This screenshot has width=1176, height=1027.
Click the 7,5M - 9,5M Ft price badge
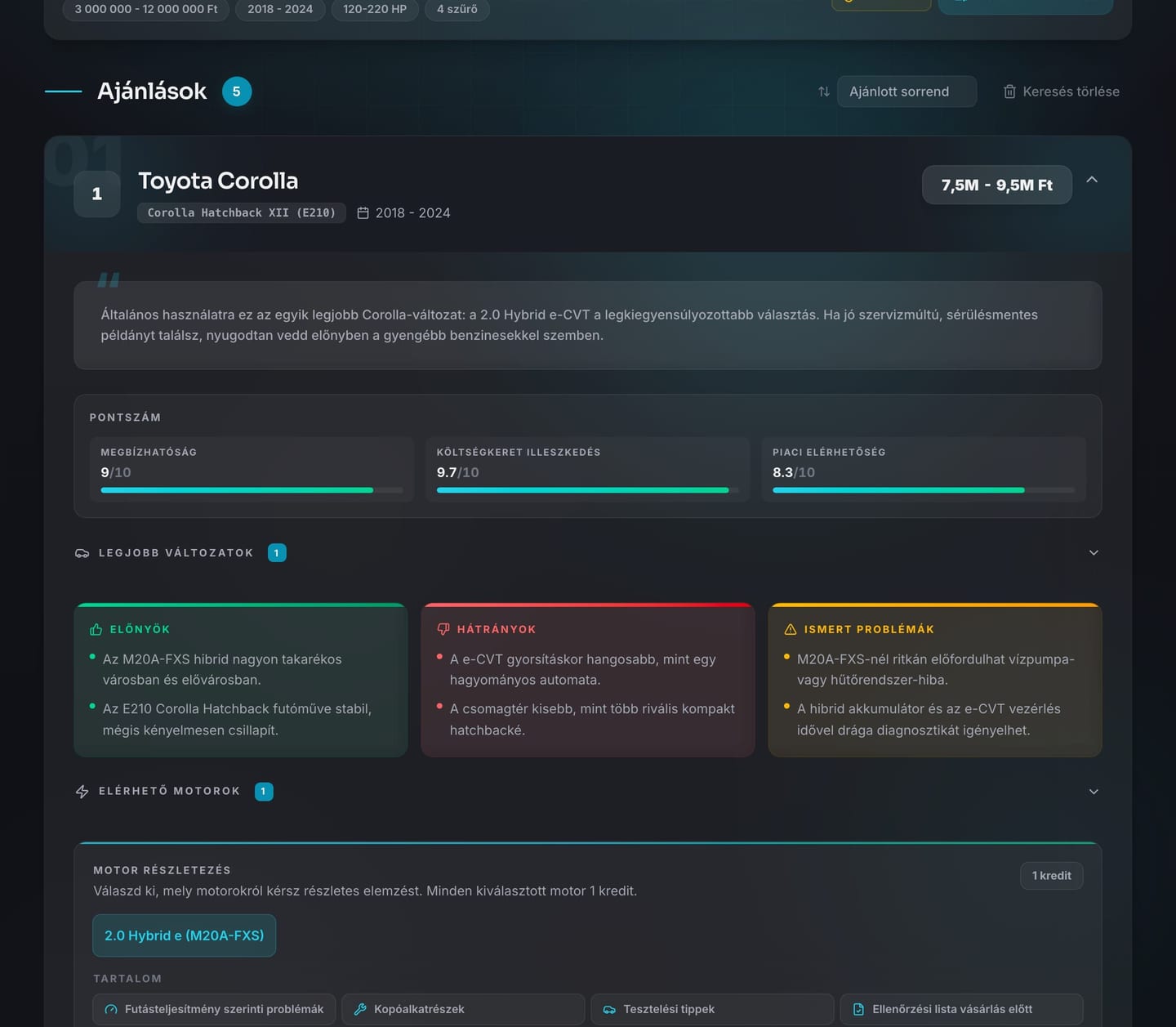(997, 185)
